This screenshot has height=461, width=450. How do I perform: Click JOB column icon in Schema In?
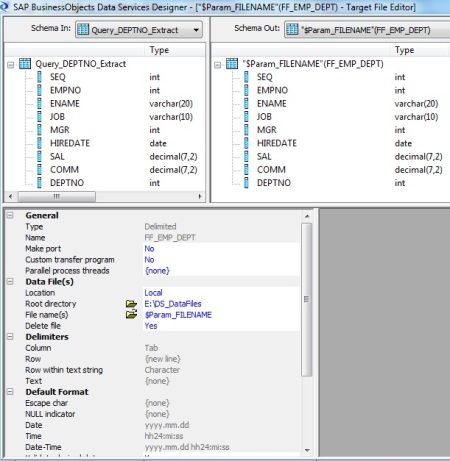39,117
